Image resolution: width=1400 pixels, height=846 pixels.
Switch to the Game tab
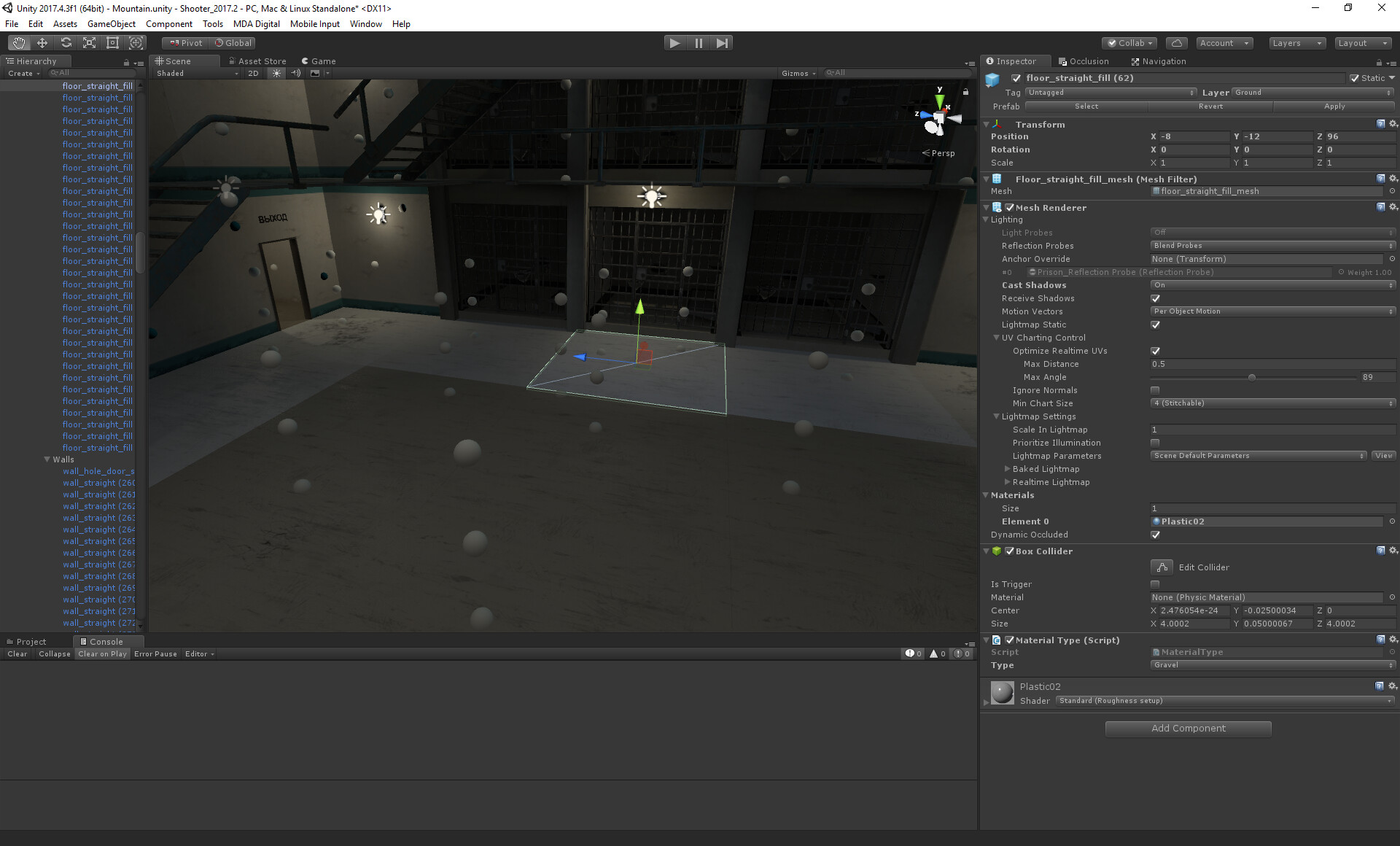point(319,61)
